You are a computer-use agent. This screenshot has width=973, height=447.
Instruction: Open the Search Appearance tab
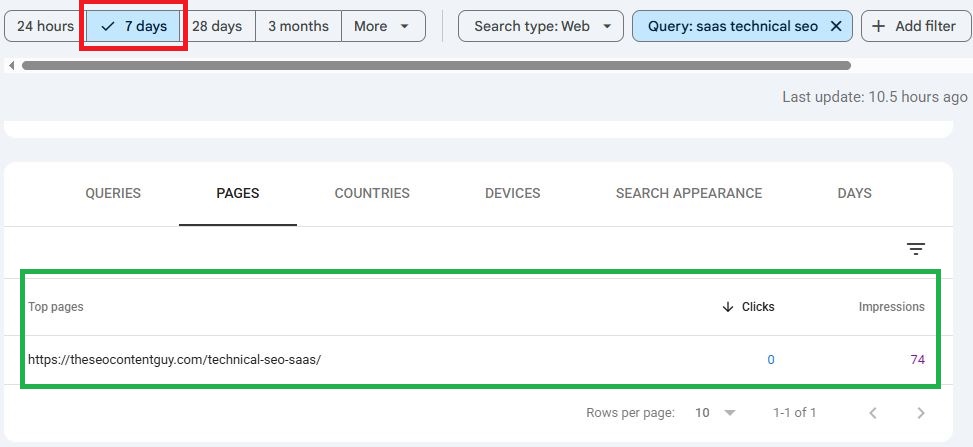point(689,193)
